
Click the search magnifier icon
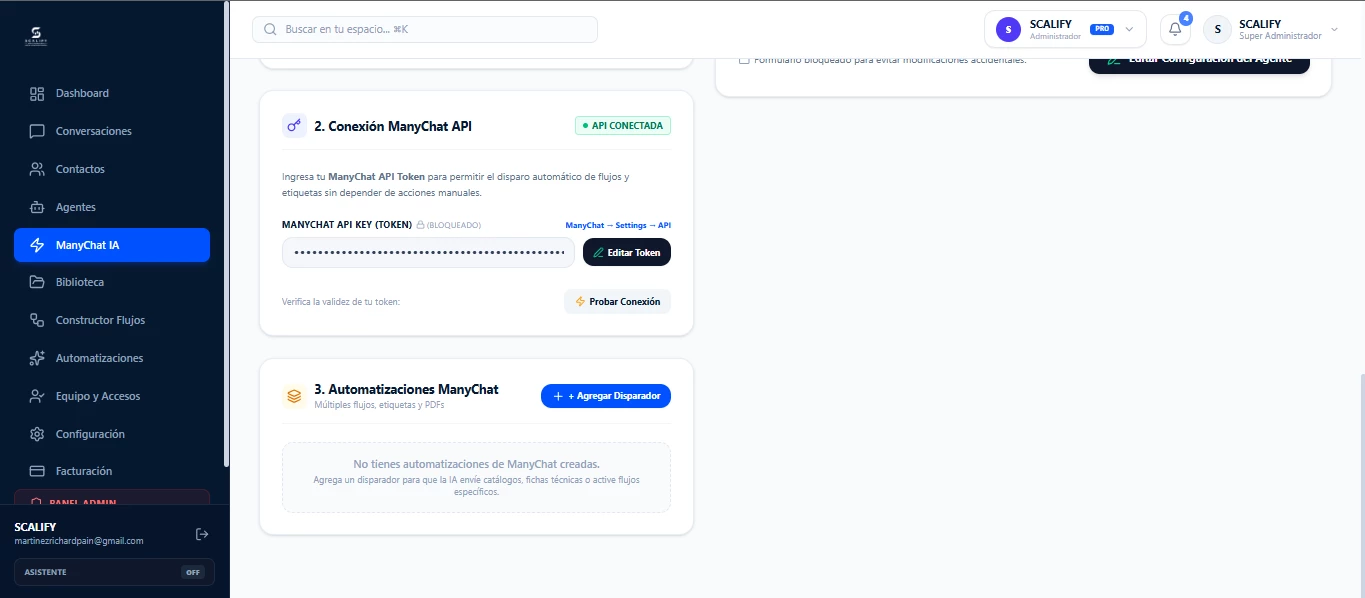coord(270,30)
